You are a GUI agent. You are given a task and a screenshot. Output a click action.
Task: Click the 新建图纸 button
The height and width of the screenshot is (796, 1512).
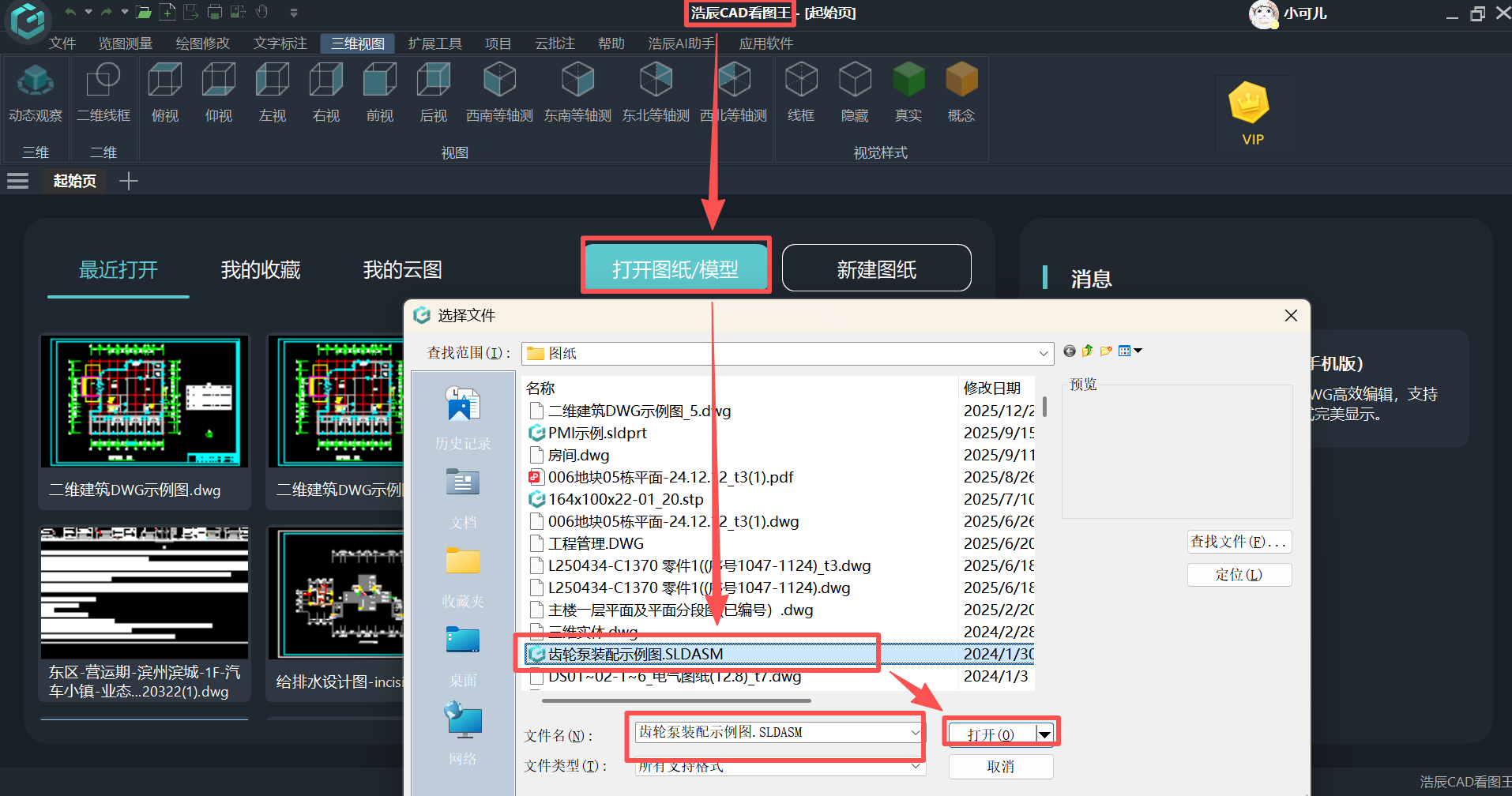pyautogui.click(x=877, y=268)
